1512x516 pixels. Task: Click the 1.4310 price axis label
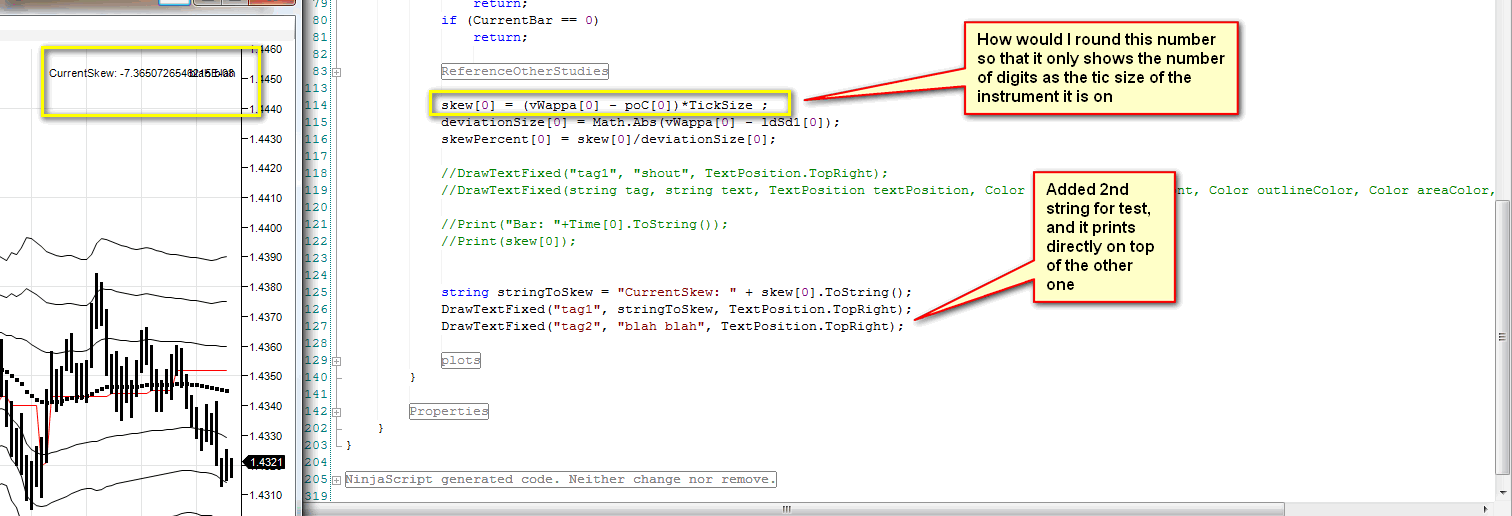(265, 495)
